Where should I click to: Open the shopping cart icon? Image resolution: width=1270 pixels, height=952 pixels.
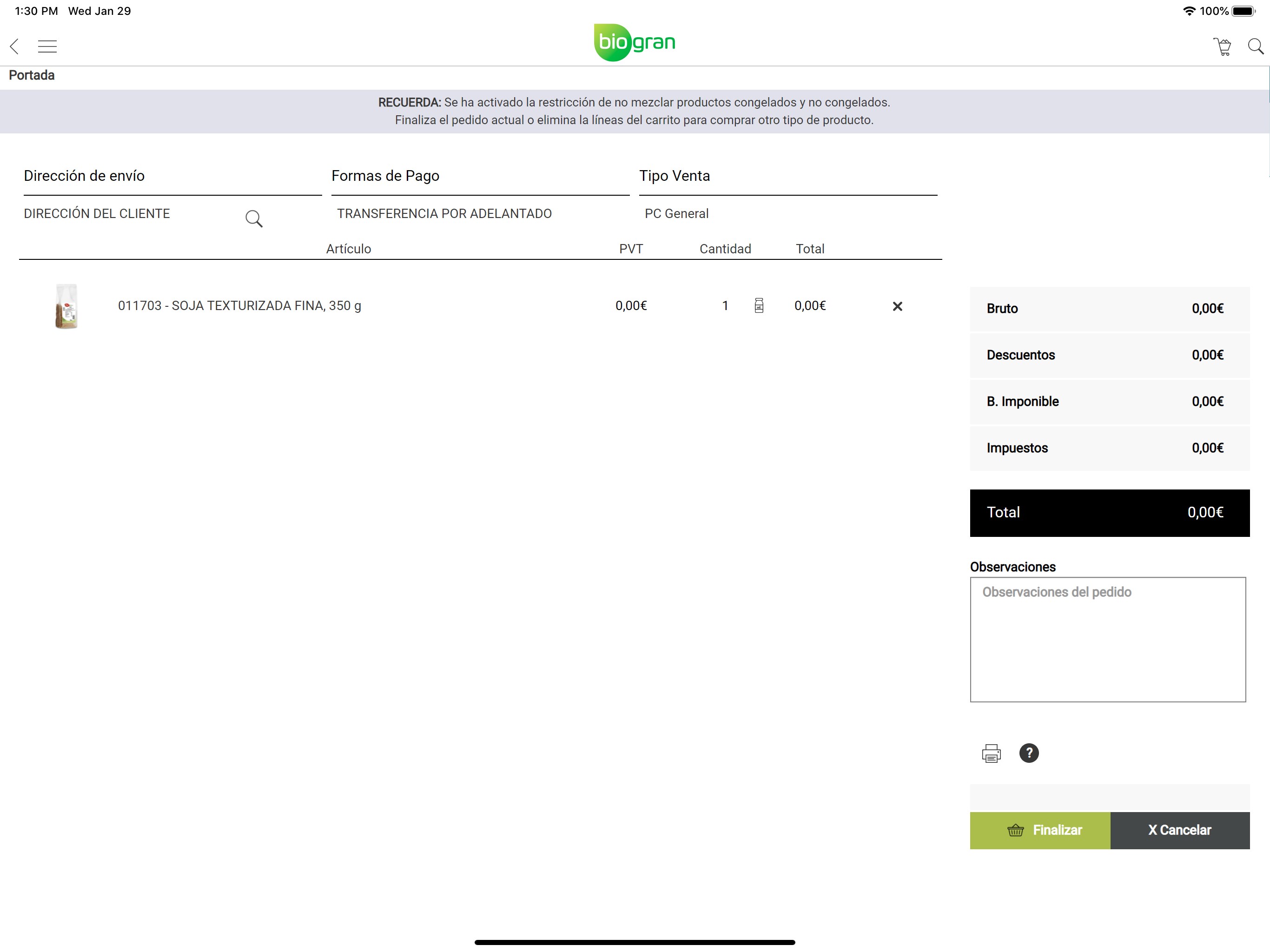(1222, 46)
